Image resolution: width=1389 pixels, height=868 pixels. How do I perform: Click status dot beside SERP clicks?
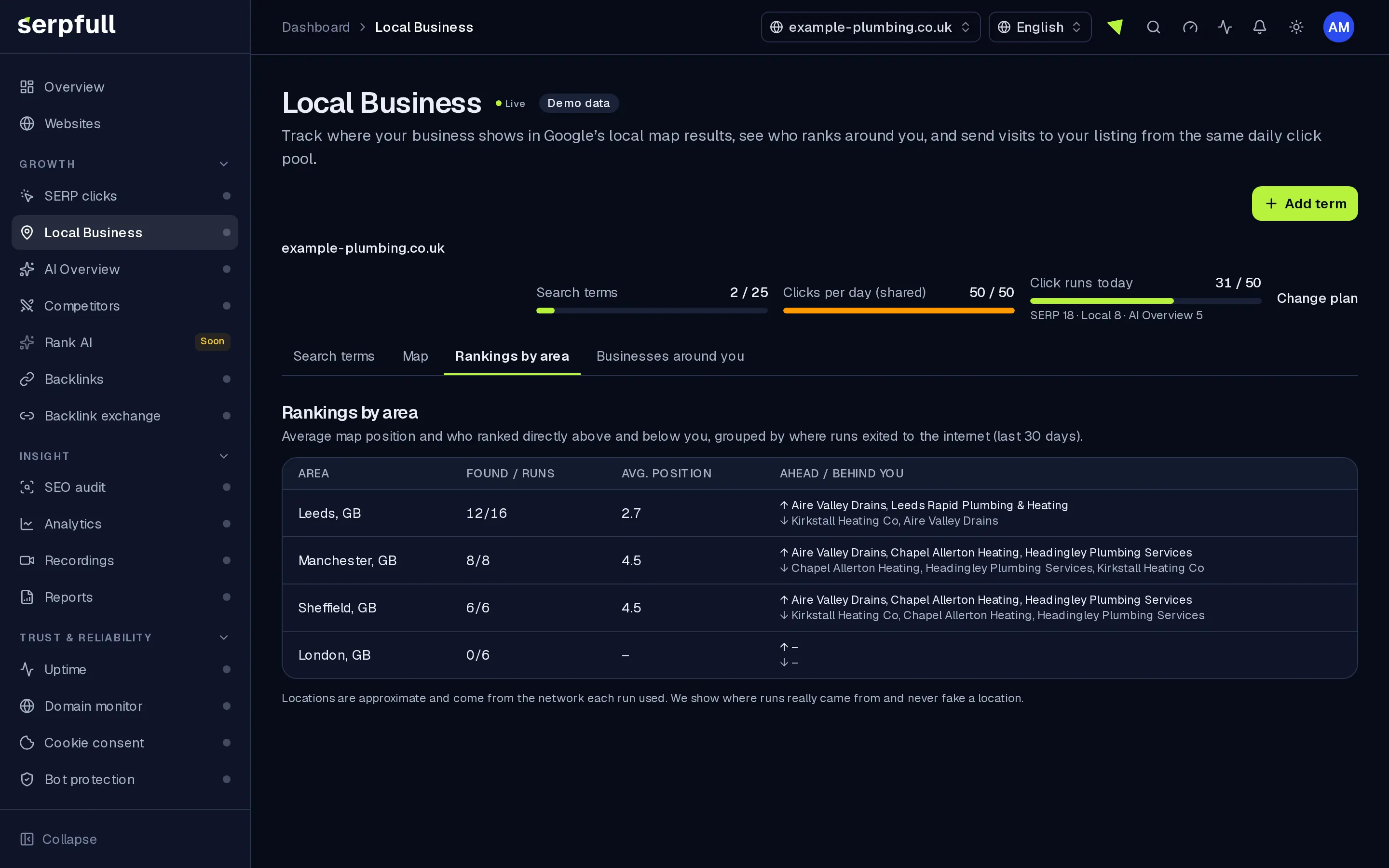227,196
